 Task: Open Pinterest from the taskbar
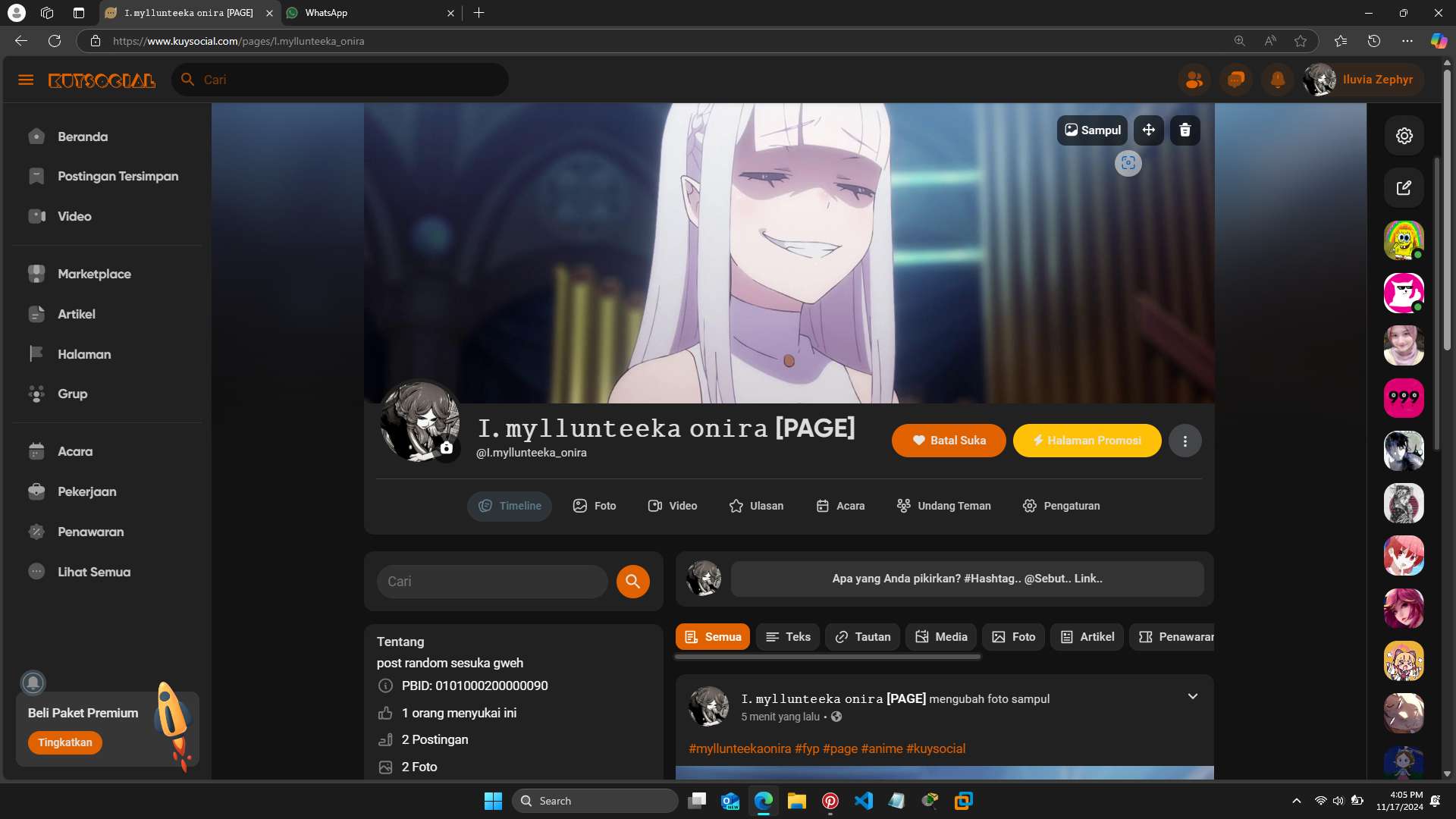coord(830,801)
